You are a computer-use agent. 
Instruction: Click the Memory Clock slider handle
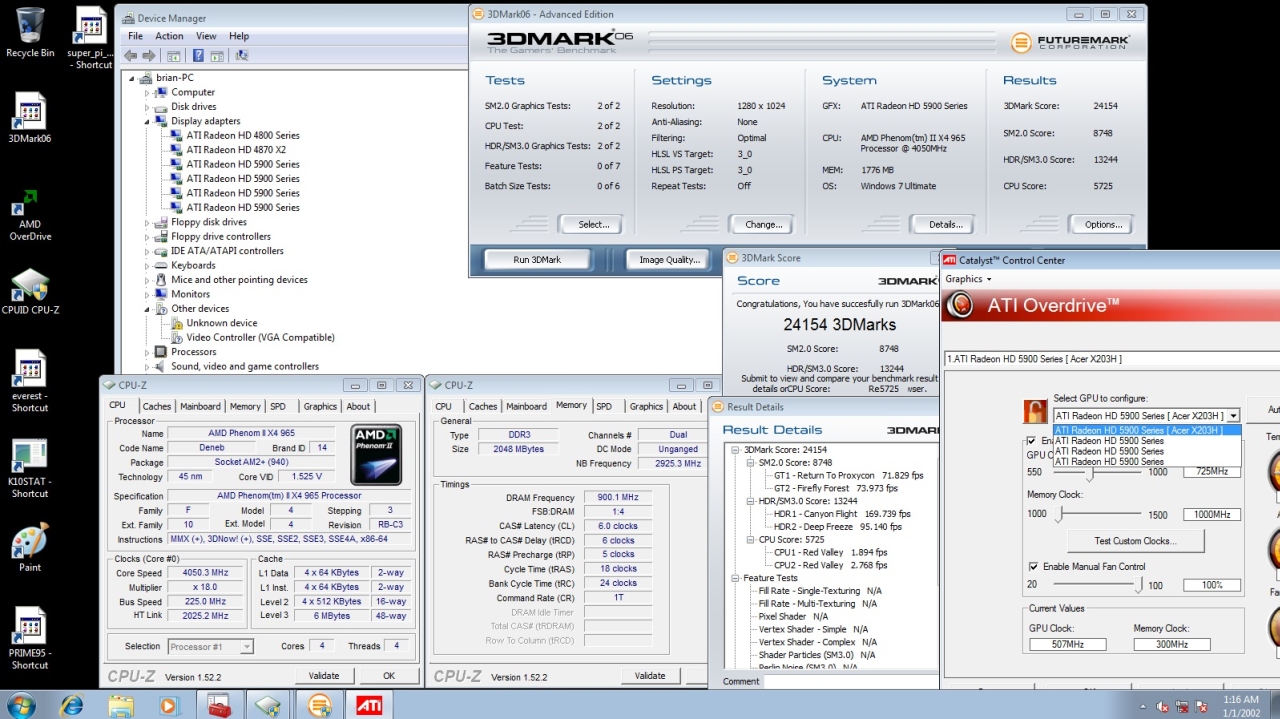click(1061, 514)
